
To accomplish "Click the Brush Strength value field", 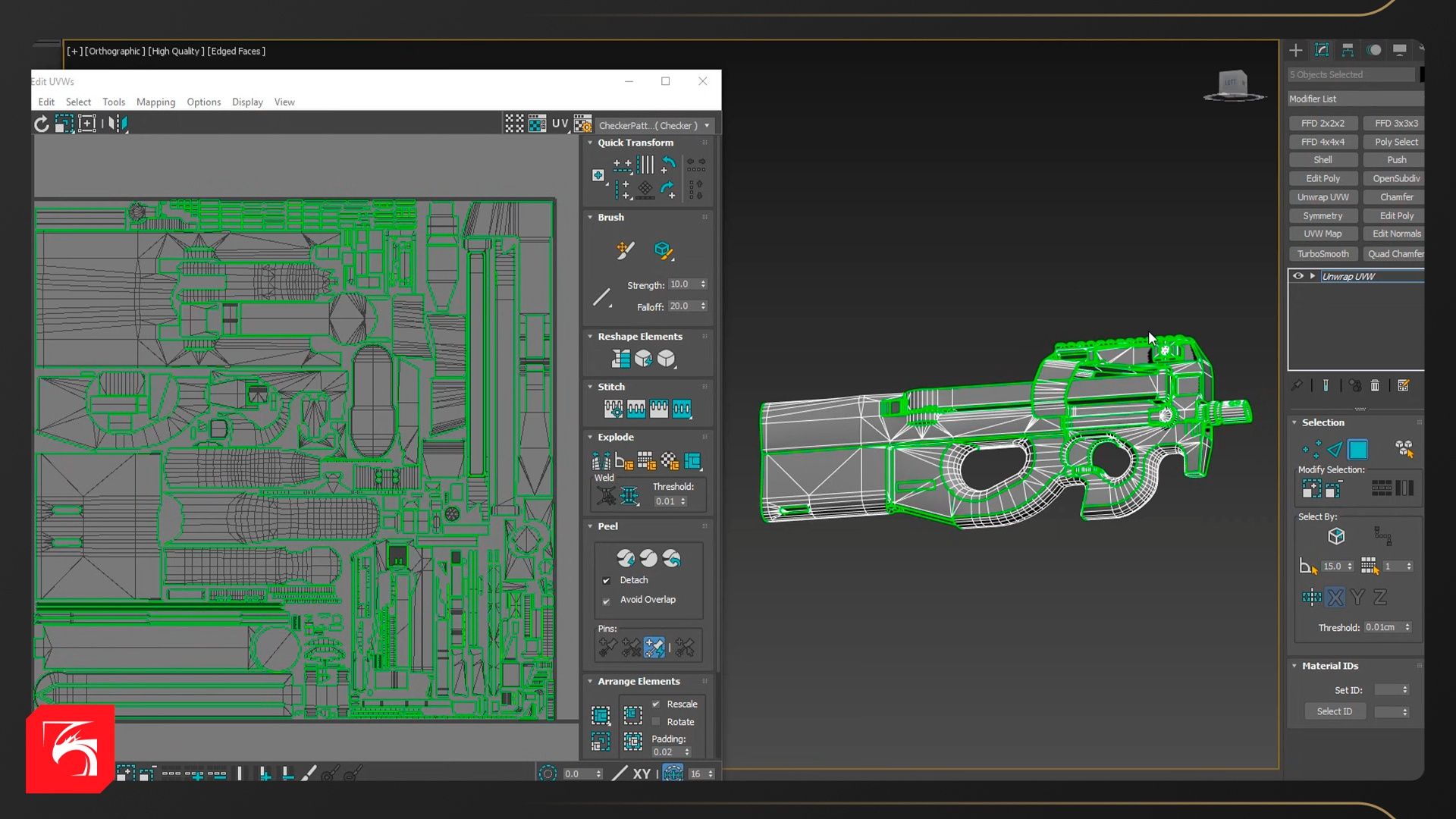I will click(682, 284).
